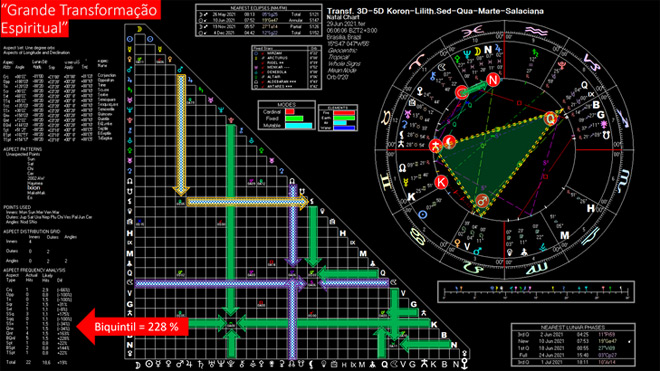The width and height of the screenshot is (660, 371).
Task: Select the red circled Mars symbol
Action: point(482,201)
